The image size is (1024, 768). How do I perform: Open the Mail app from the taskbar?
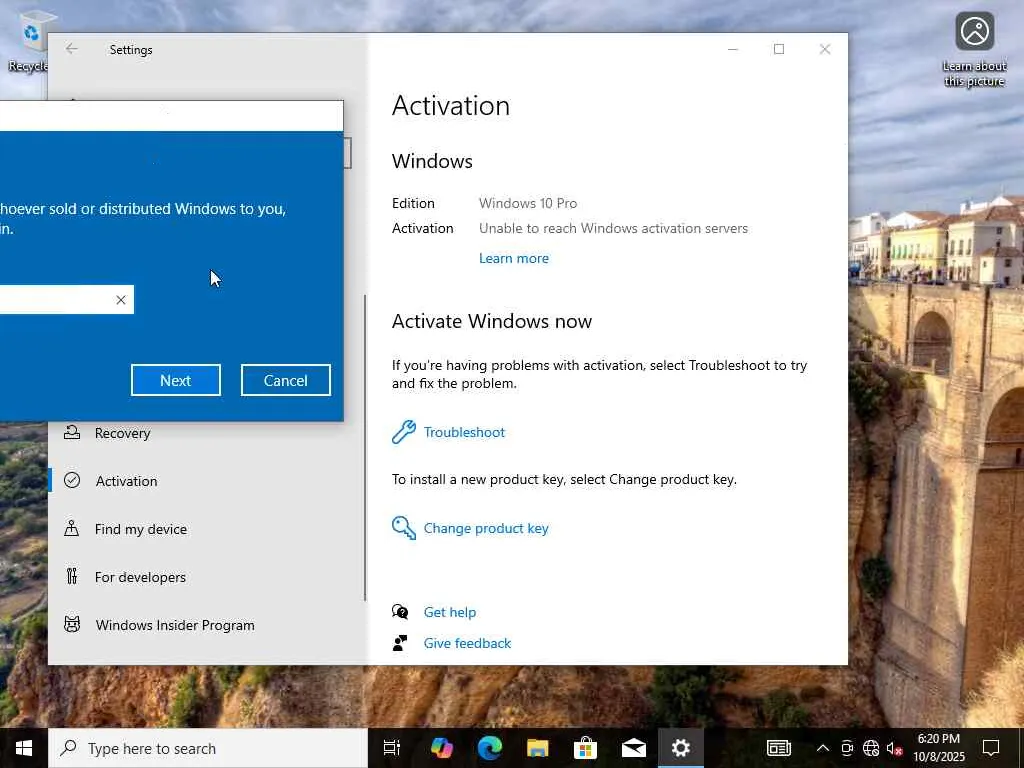[633, 748]
